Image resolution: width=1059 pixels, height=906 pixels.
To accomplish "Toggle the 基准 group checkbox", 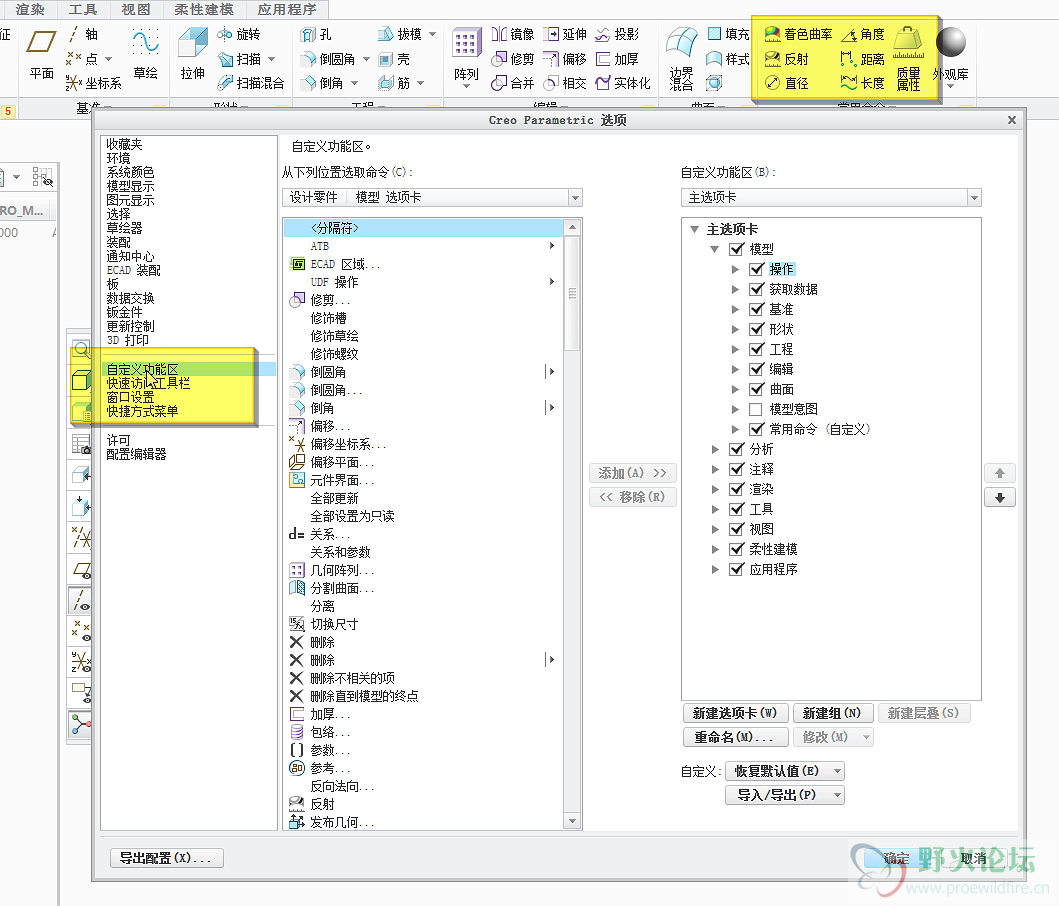I will coord(756,309).
